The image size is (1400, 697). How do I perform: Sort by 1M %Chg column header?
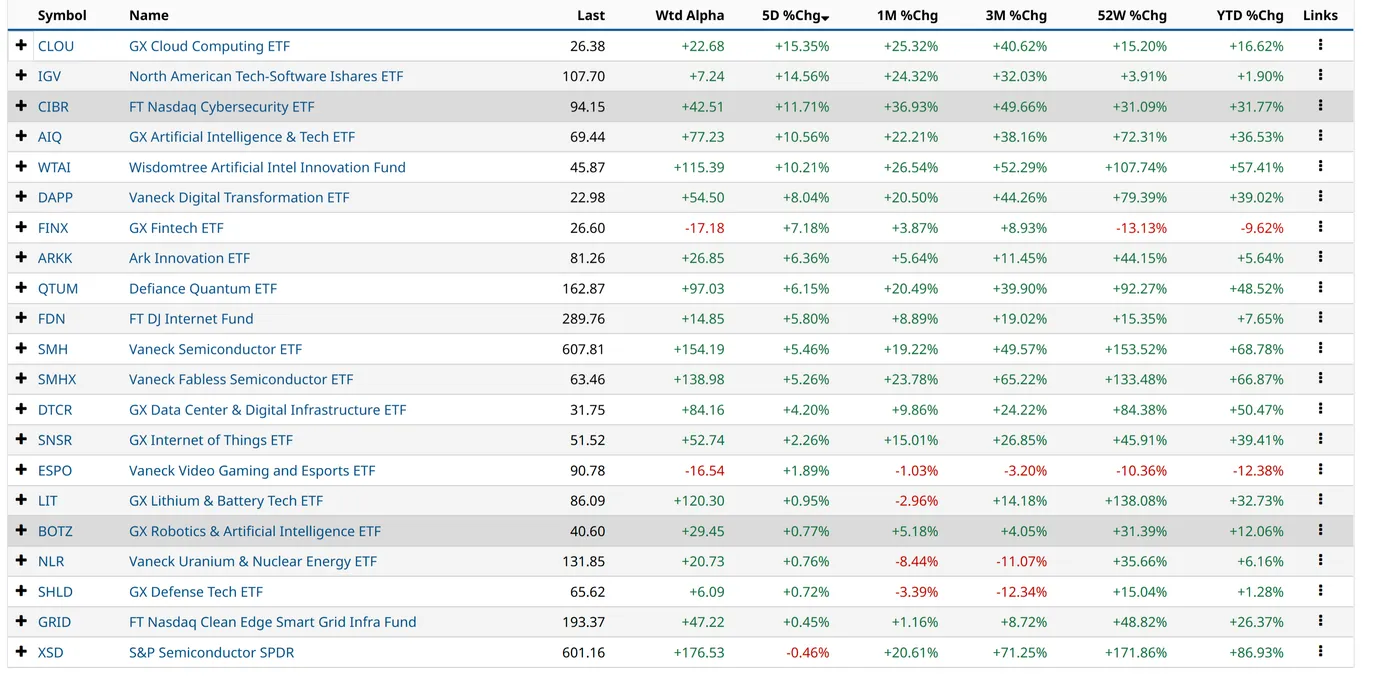908,15
